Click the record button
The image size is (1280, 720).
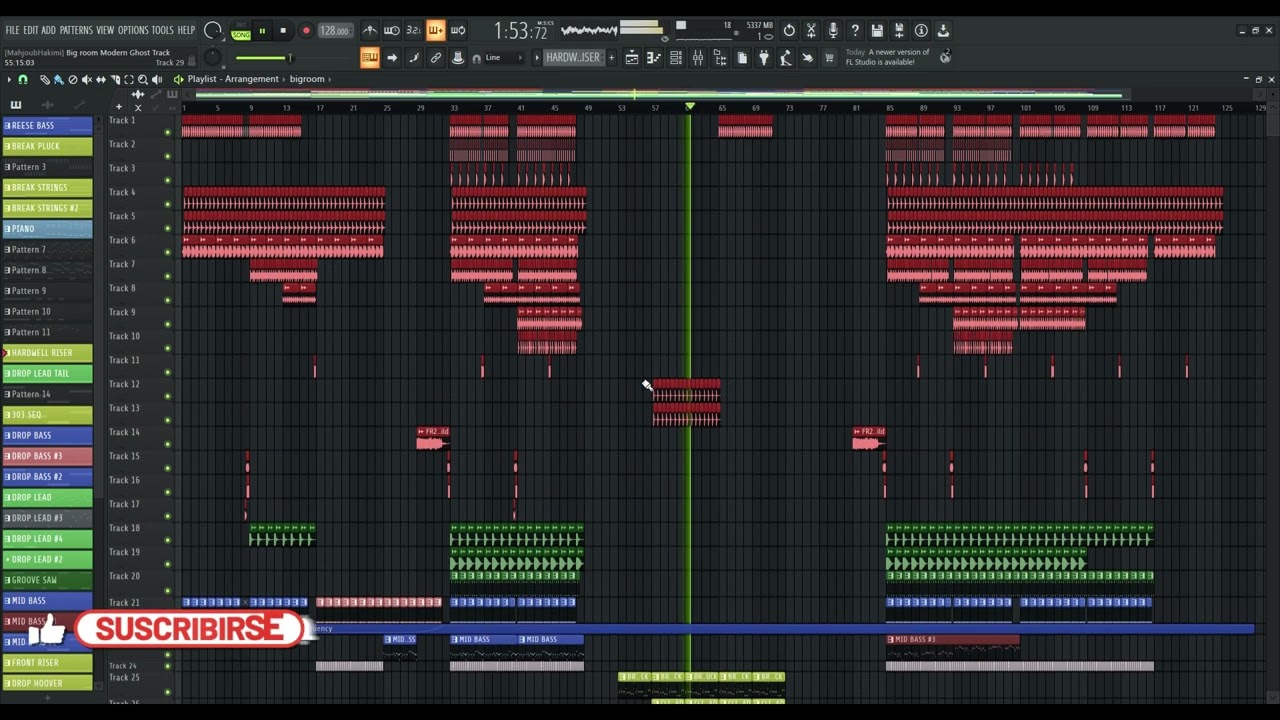click(x=306, y=31)
